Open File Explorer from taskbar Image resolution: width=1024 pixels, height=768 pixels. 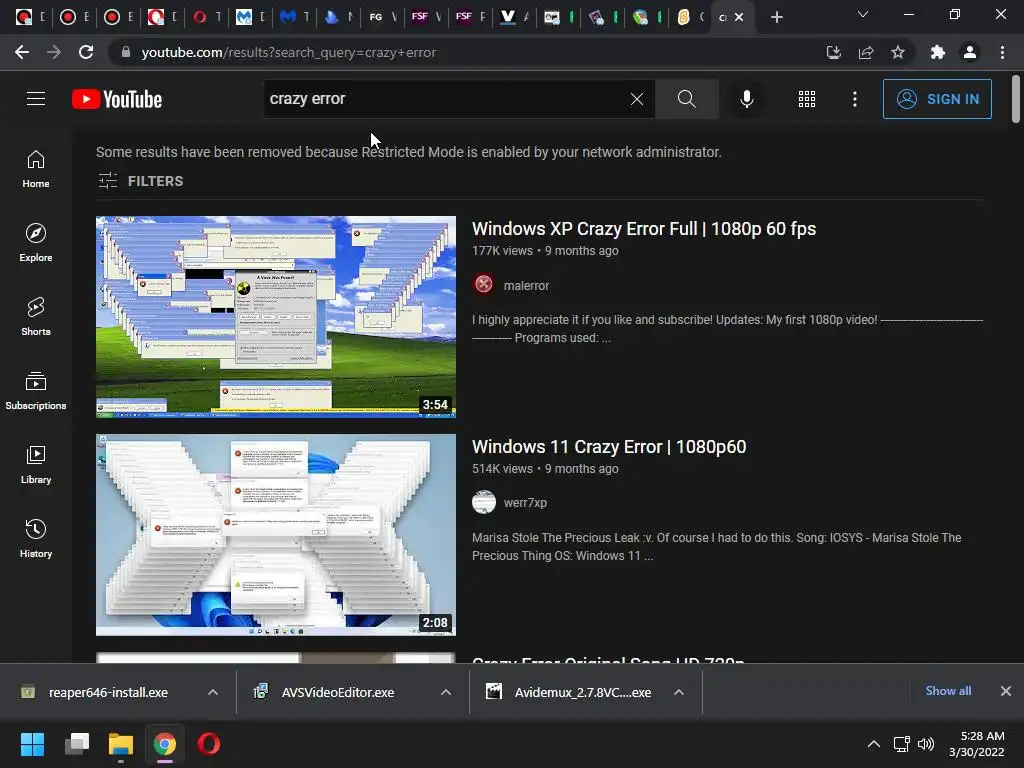click(x=121, y=744)
